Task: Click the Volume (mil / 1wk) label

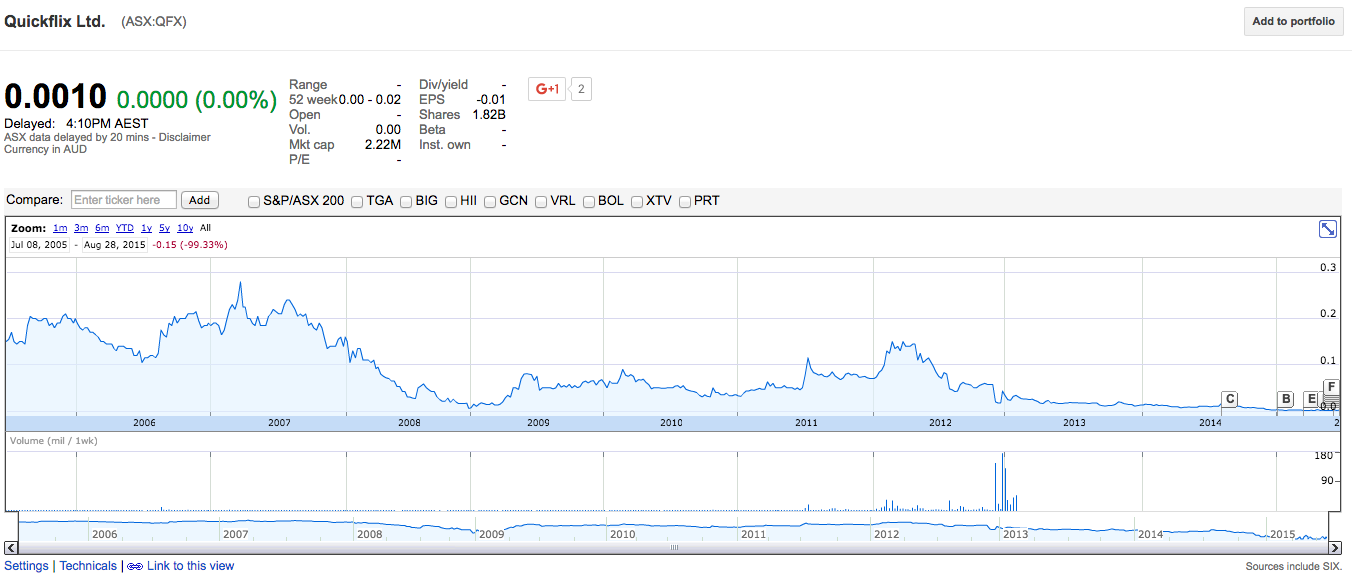Action: [x=54, y=441]
